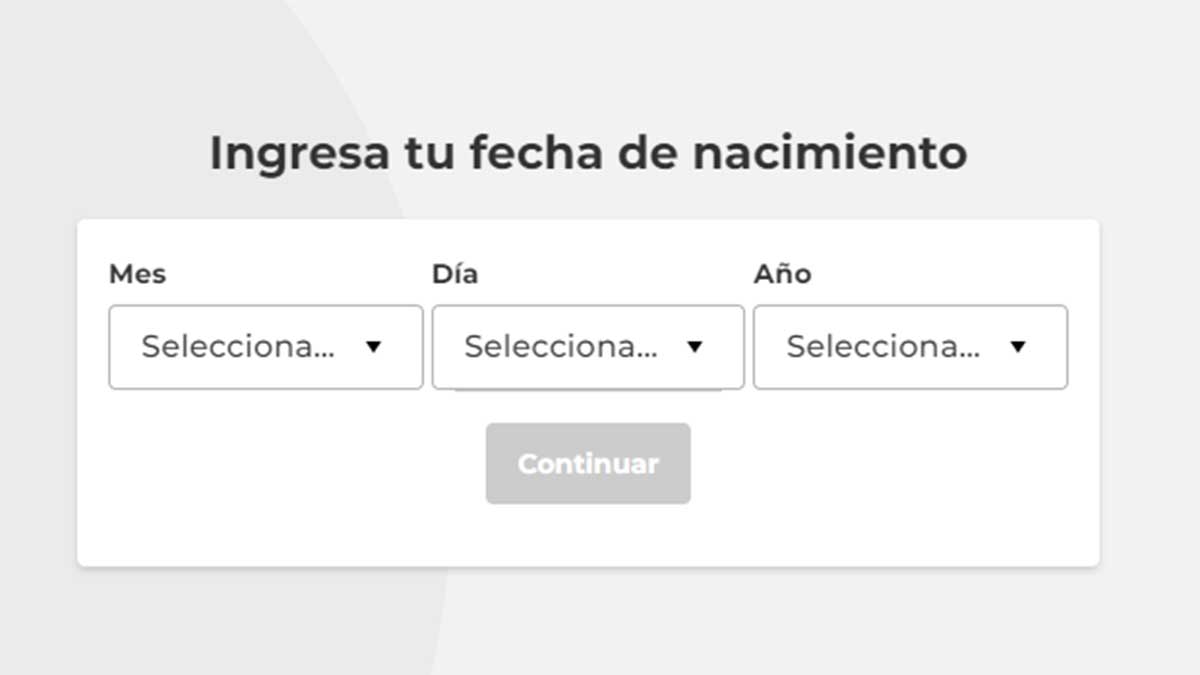
Task: Open the Año year selector
Action: click(910, 347)
